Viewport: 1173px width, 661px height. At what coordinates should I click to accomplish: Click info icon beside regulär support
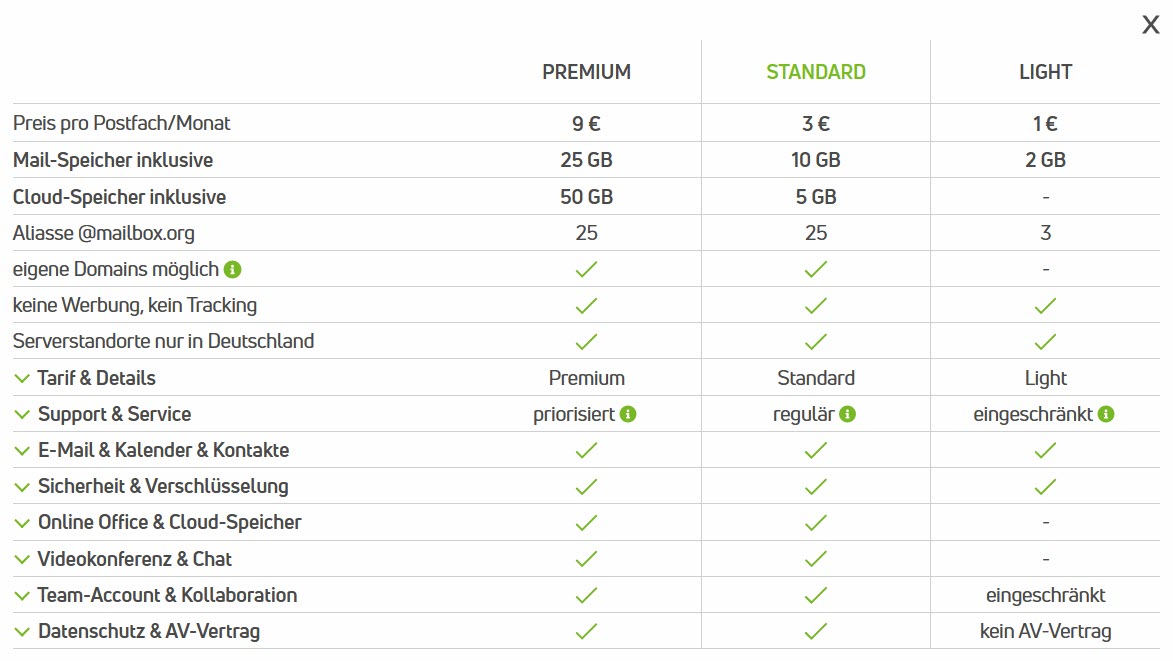pyautogui.click(x=847, y=414)
